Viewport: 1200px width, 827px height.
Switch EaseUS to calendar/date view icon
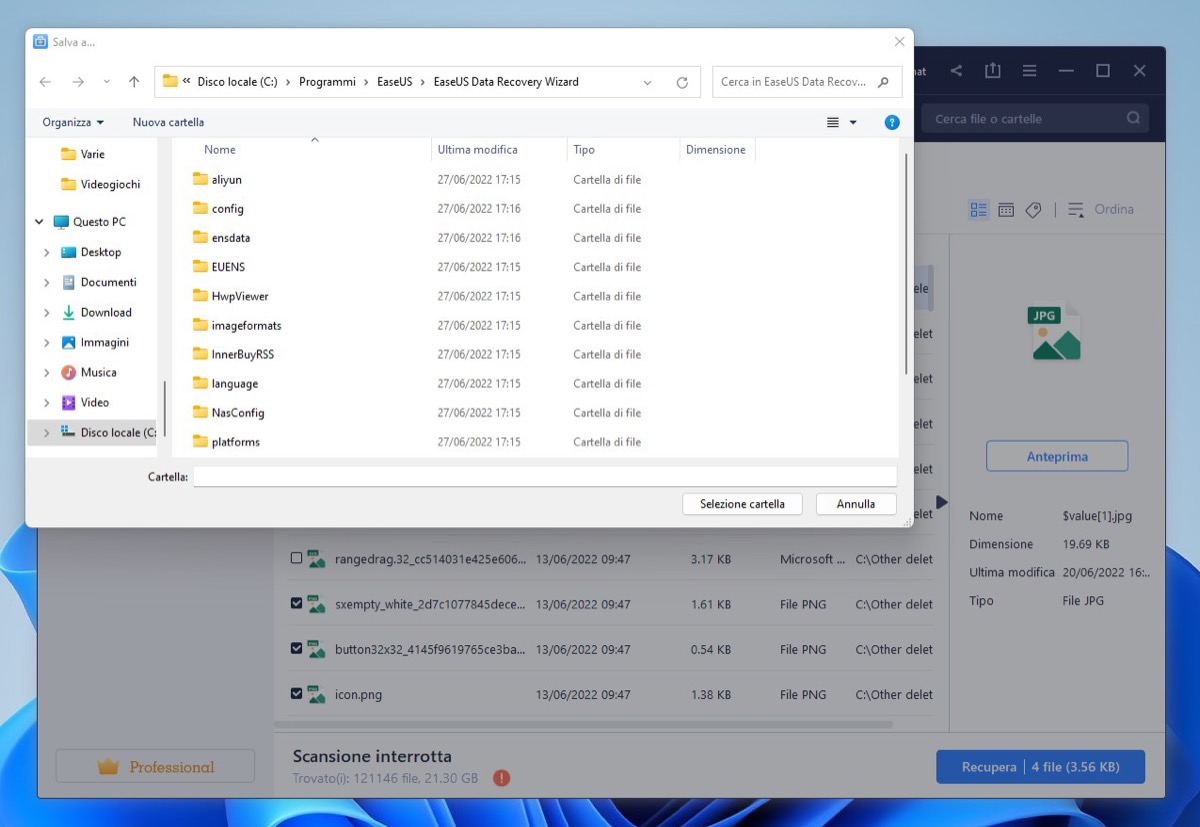coord(1006,209)
